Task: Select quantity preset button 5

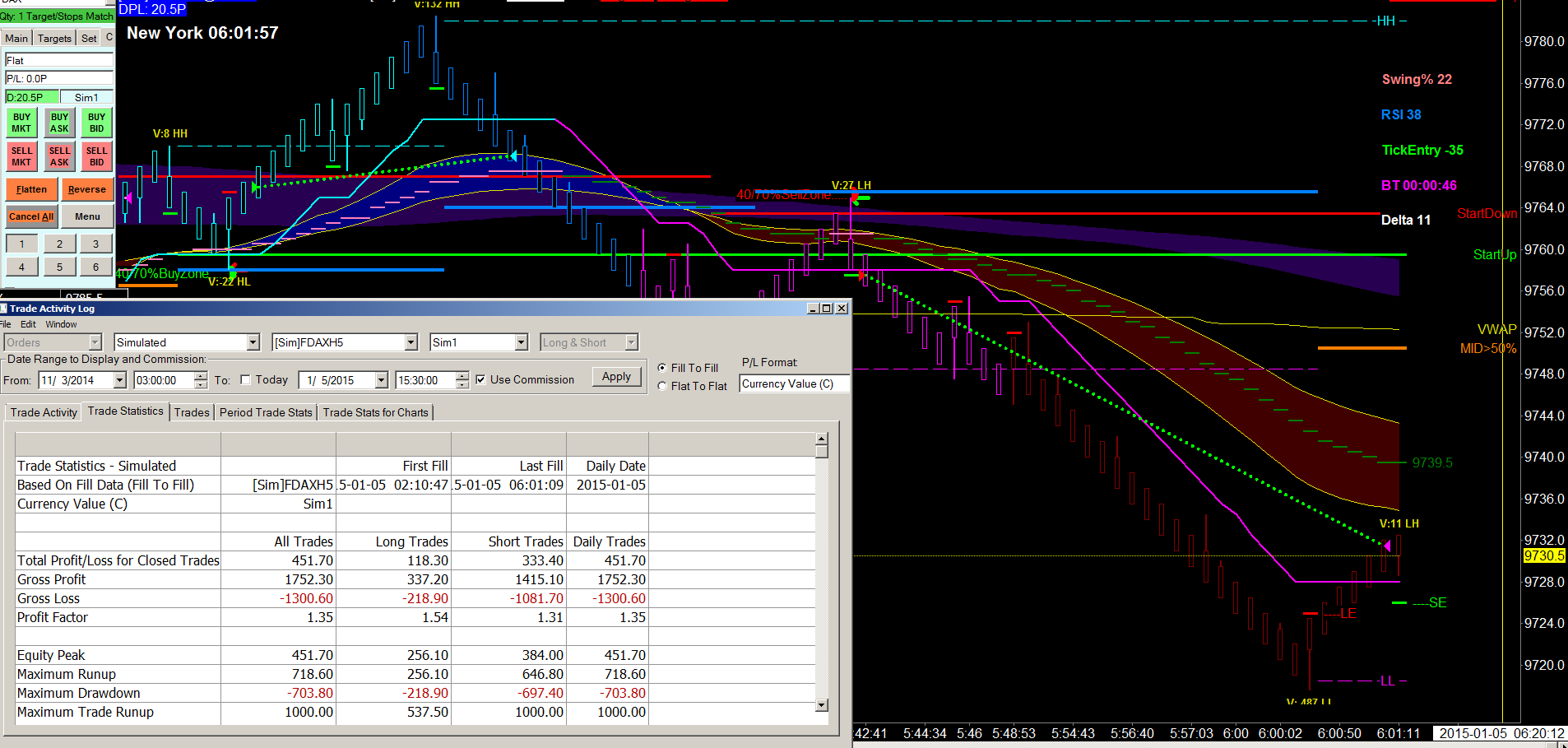Action: pos(59,267)
